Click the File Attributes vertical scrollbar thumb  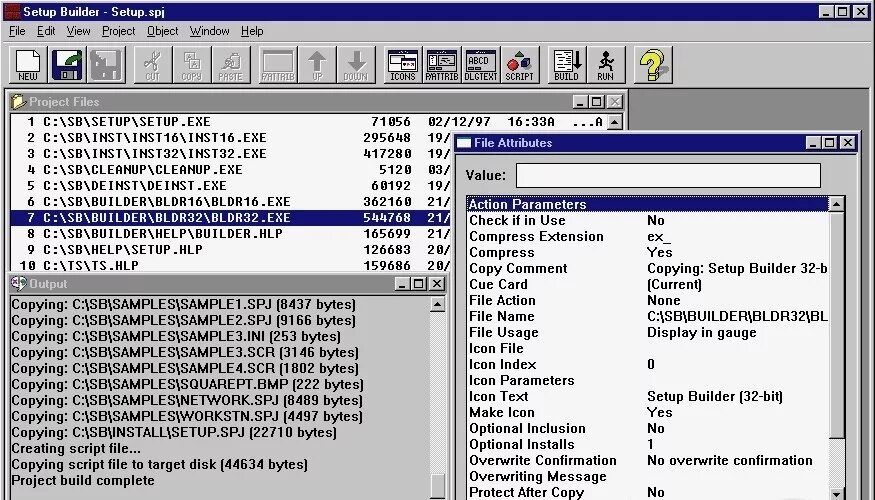pyautogui.click(x=836, y=325)
